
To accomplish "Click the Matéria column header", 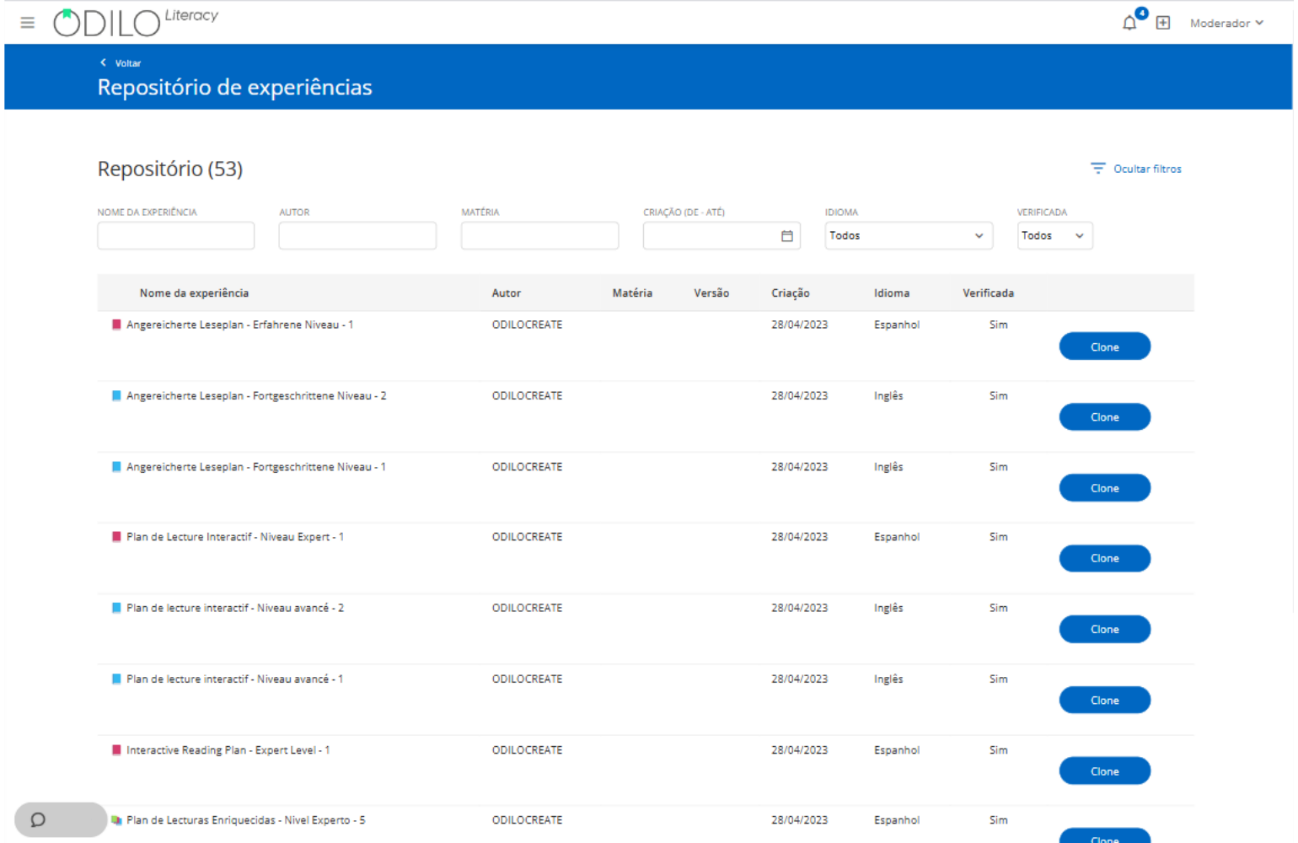I will tap(632, 293).
